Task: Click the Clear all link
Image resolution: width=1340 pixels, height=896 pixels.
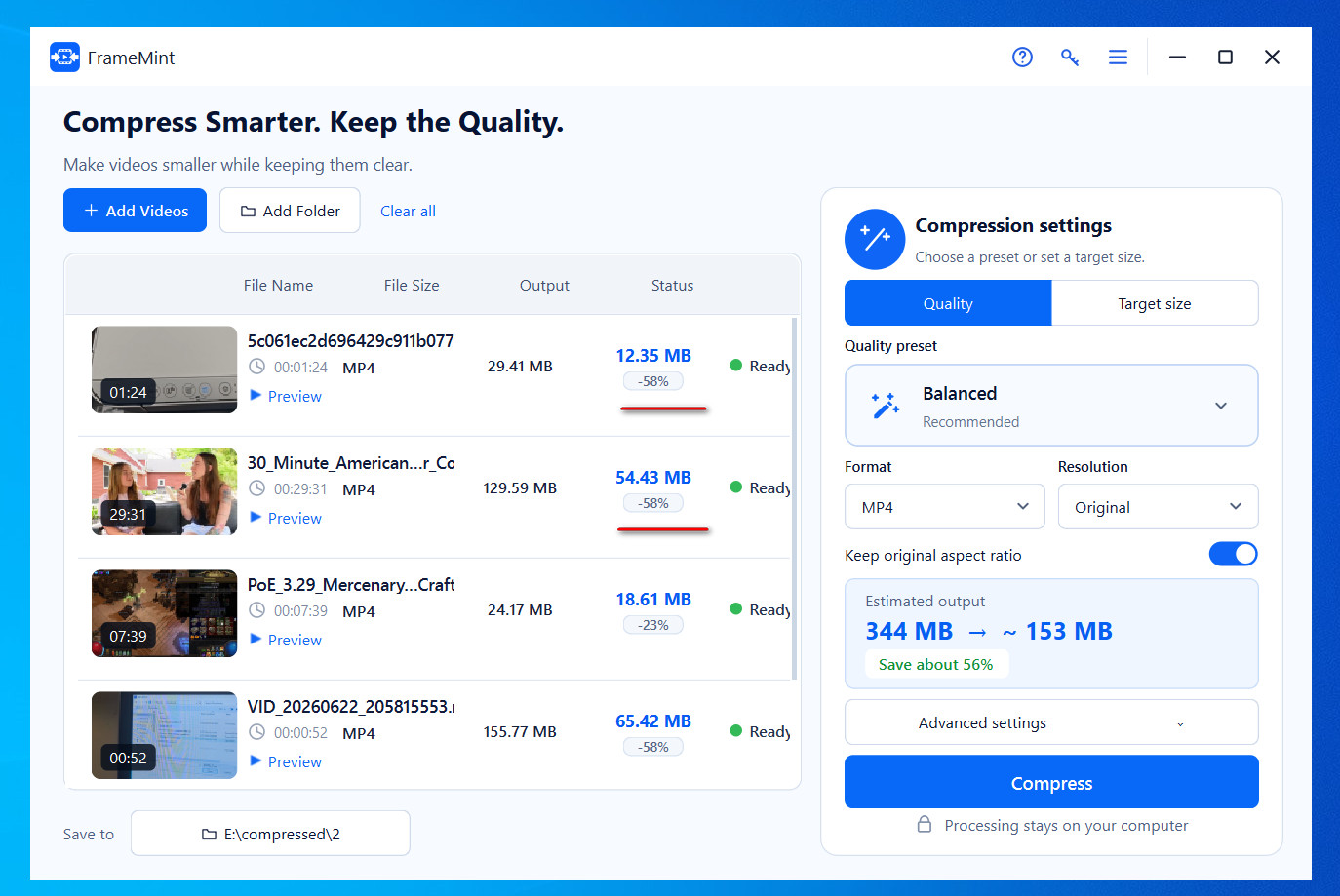Action: coord(408,212)
